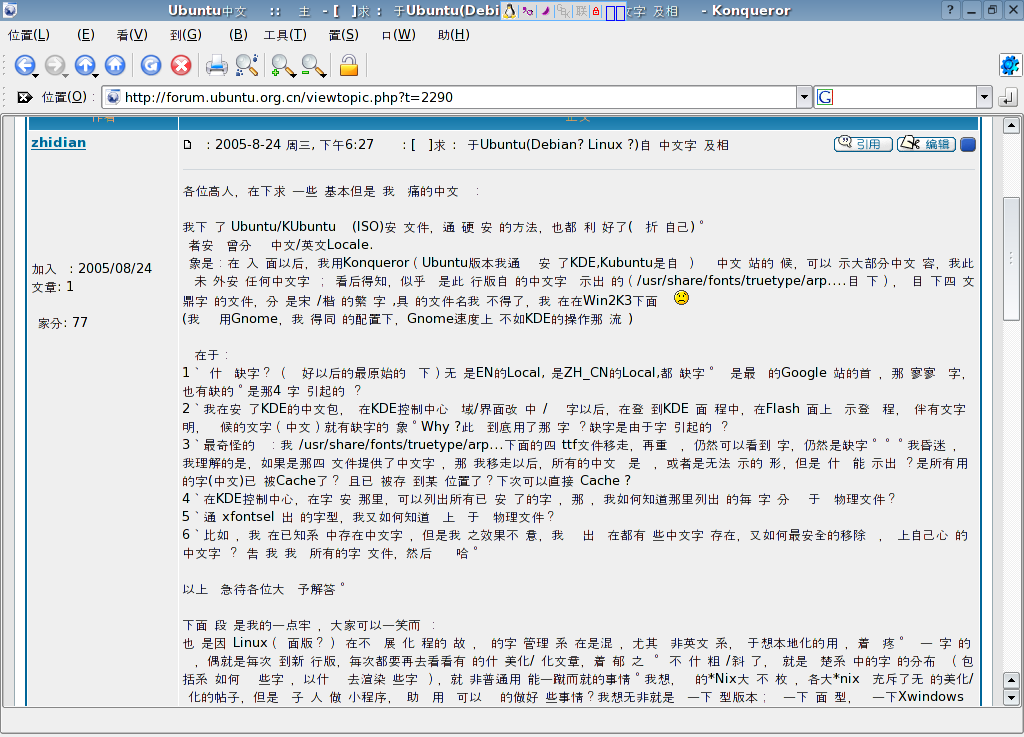Zoom out with the minus magnifier
This screenshot has width=1024, height=737.
point(313,65)
